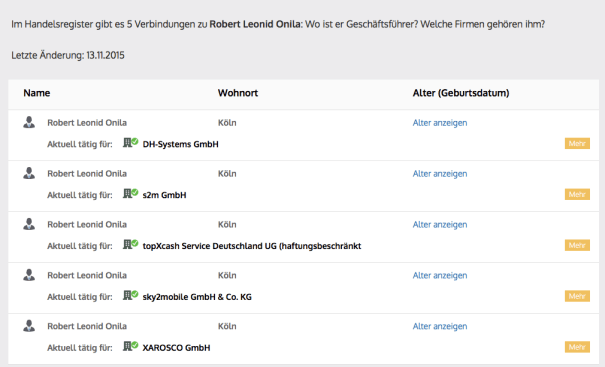Click verified building icon beside sky2mobile GmbH

tap(130, 296)
